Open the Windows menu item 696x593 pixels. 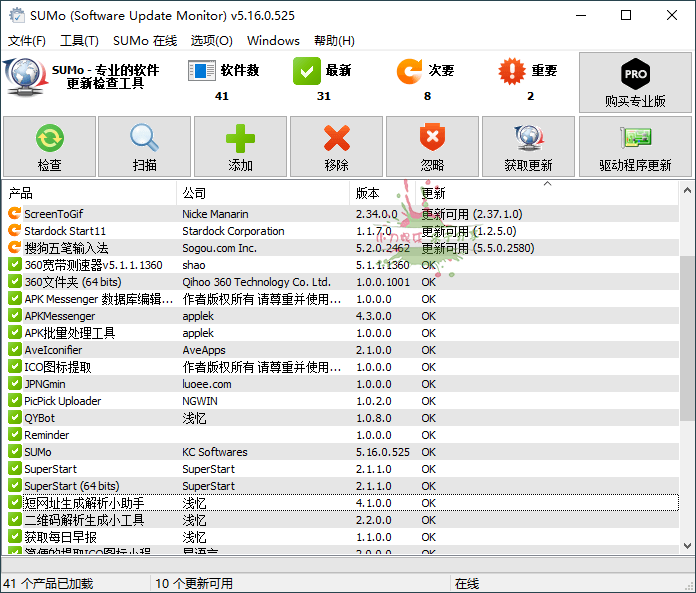click(x=273, y=41)
